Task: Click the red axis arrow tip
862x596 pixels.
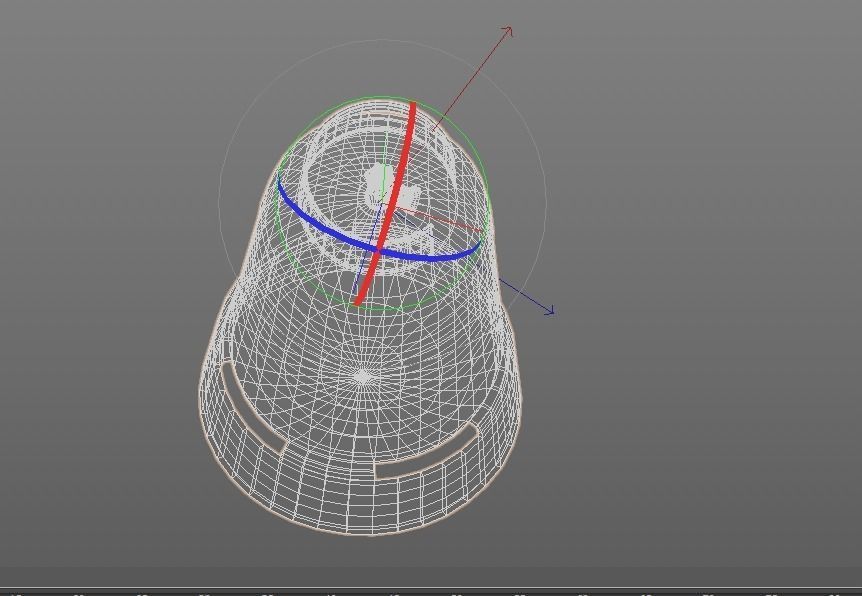Action: pos(508,31)
